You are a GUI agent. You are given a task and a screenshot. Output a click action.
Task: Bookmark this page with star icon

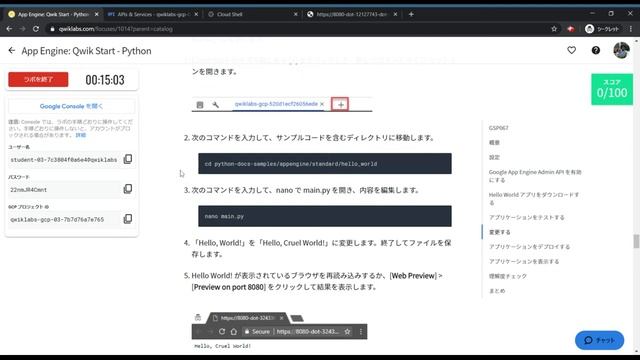click(554, 29)
